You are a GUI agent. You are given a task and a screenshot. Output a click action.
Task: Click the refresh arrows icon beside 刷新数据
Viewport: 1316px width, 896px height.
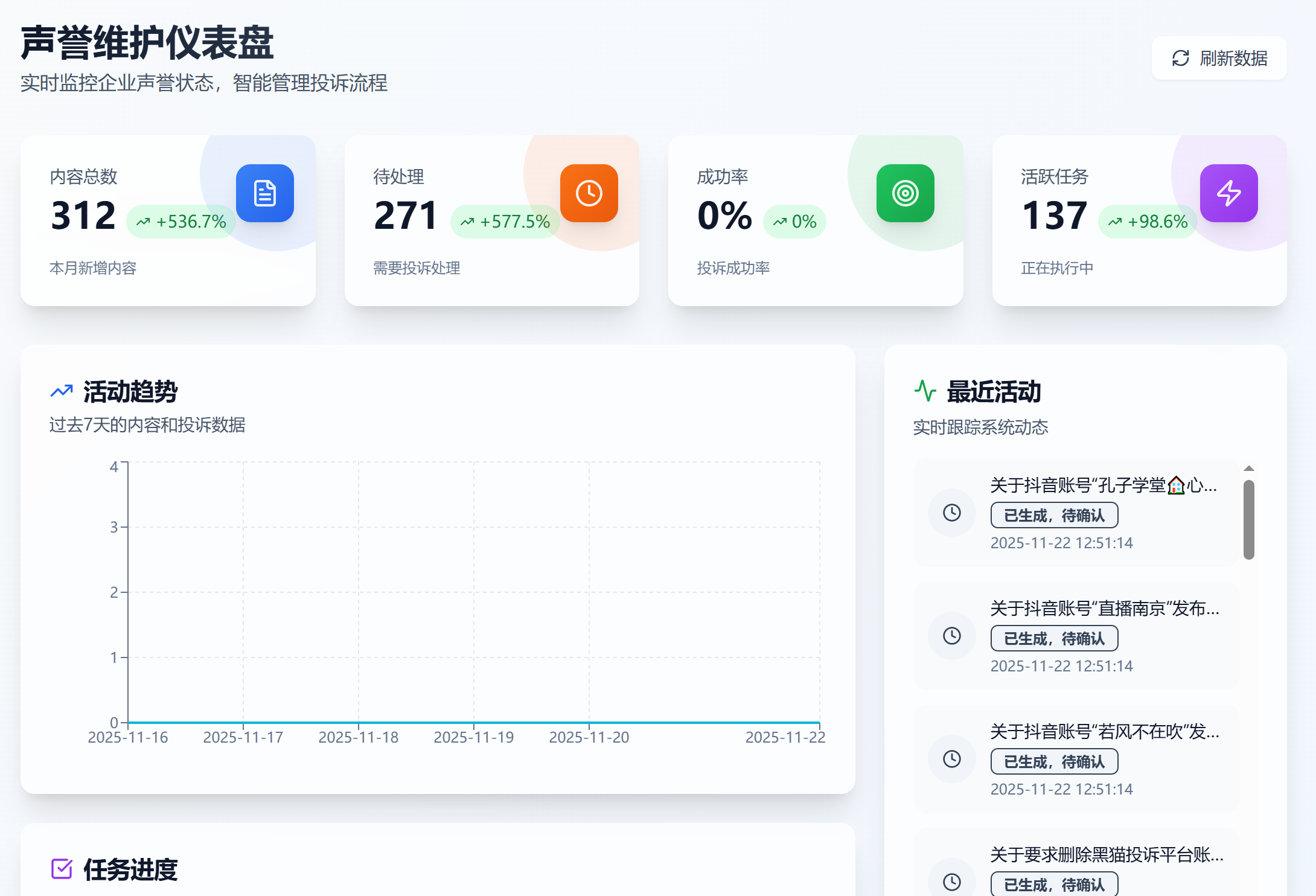(x=1180, y=59)
